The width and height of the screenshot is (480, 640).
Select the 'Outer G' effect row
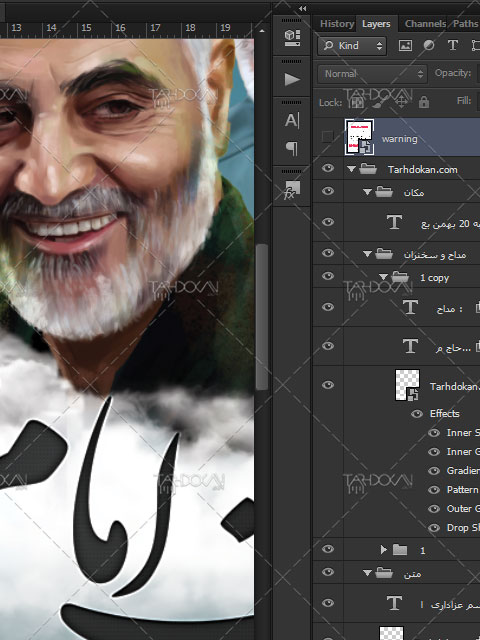coord(463,509)
